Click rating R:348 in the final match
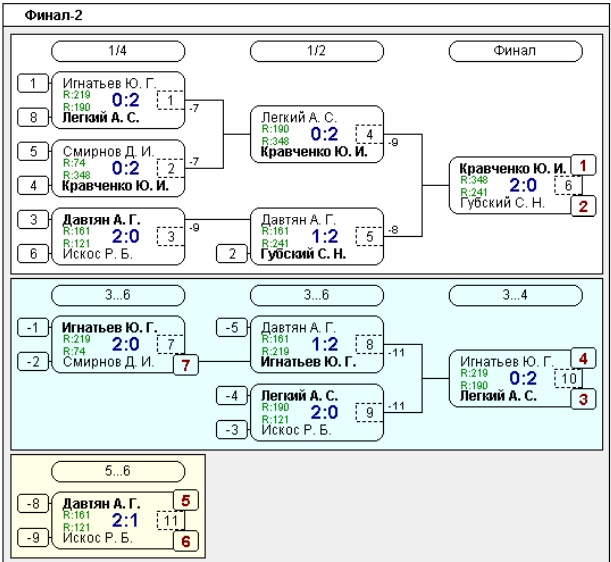The height and width of the screenshot is (562, 611). (474, 180)
